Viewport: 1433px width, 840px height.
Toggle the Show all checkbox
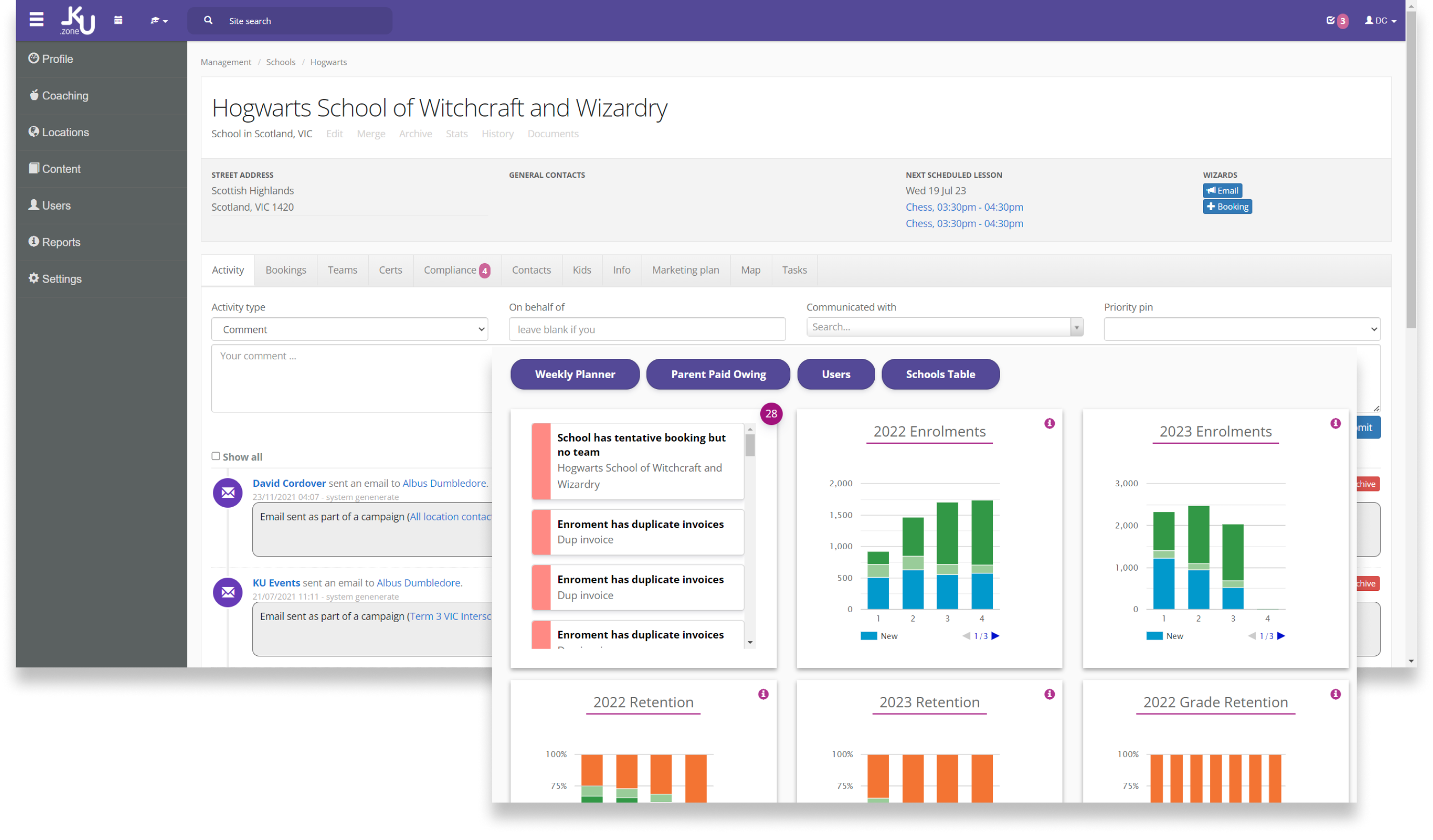(215, 456)
